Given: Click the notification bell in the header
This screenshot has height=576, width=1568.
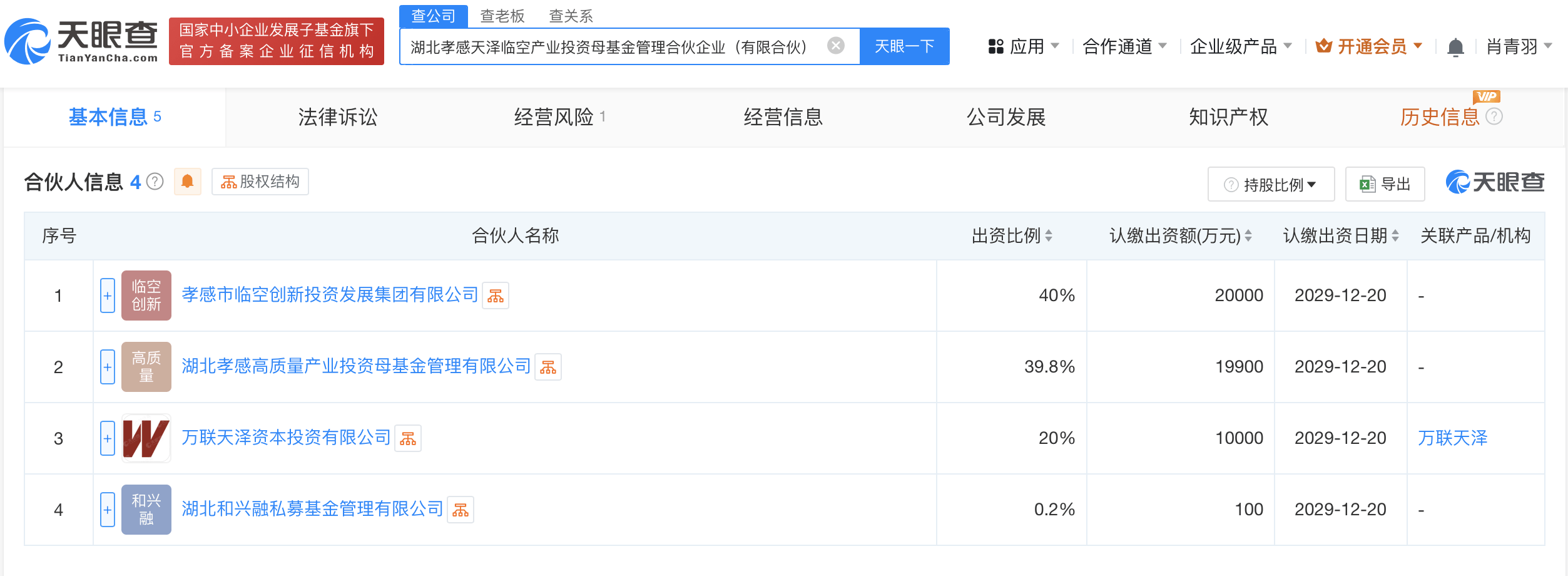Looking at the screenshot, I should [1455, 47].
